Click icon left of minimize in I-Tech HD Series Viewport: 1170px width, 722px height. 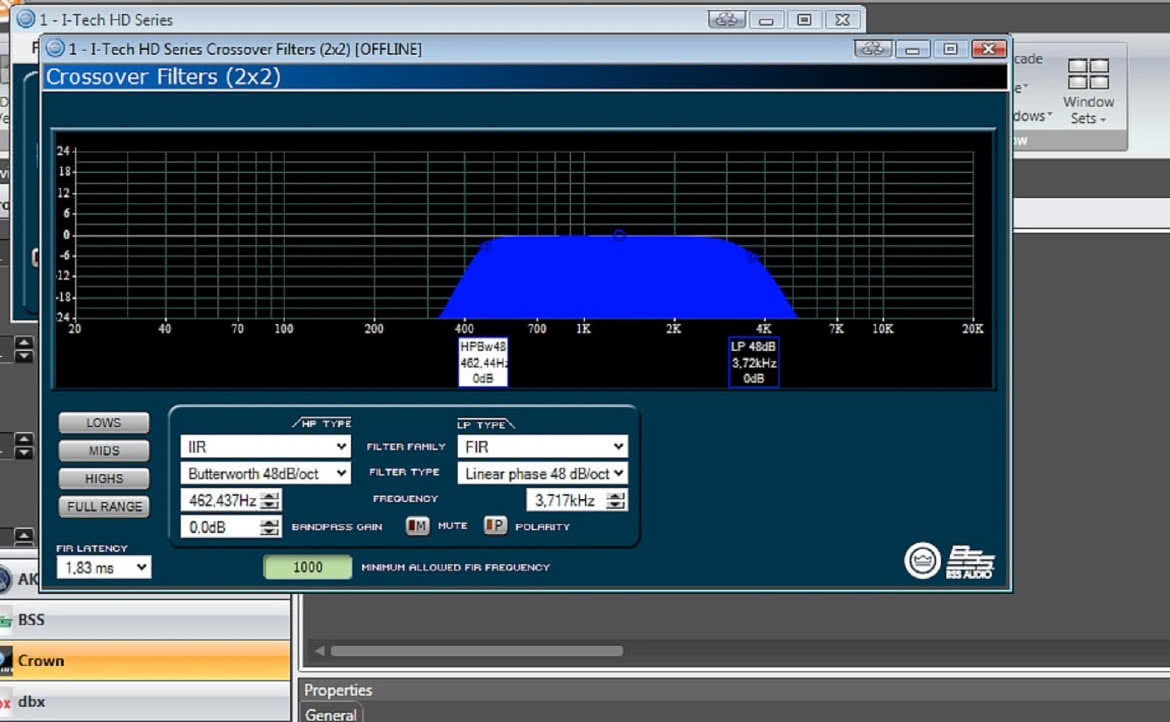pos(726,20)
